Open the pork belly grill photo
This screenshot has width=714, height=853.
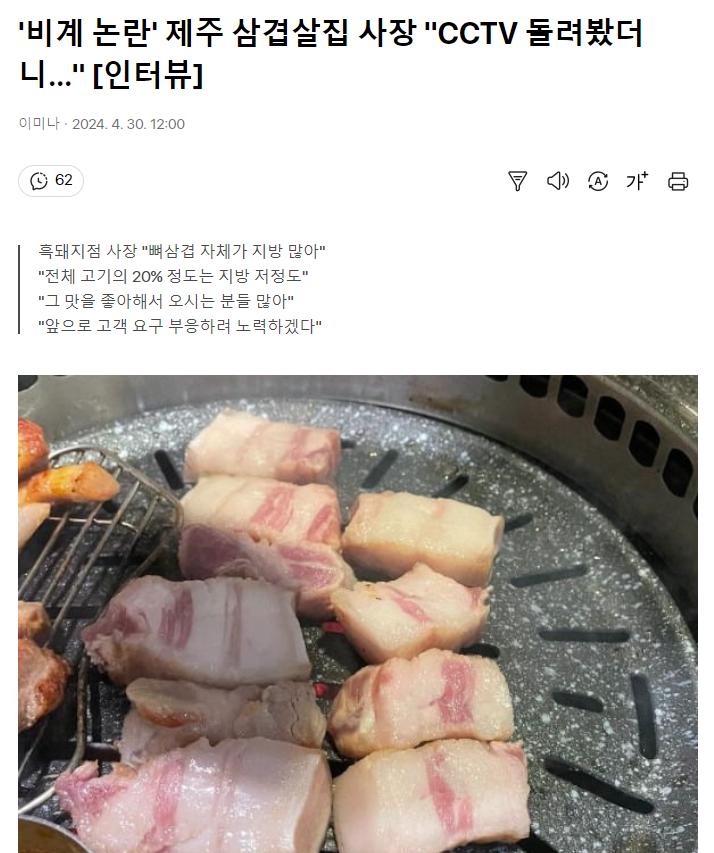[358, 614]
